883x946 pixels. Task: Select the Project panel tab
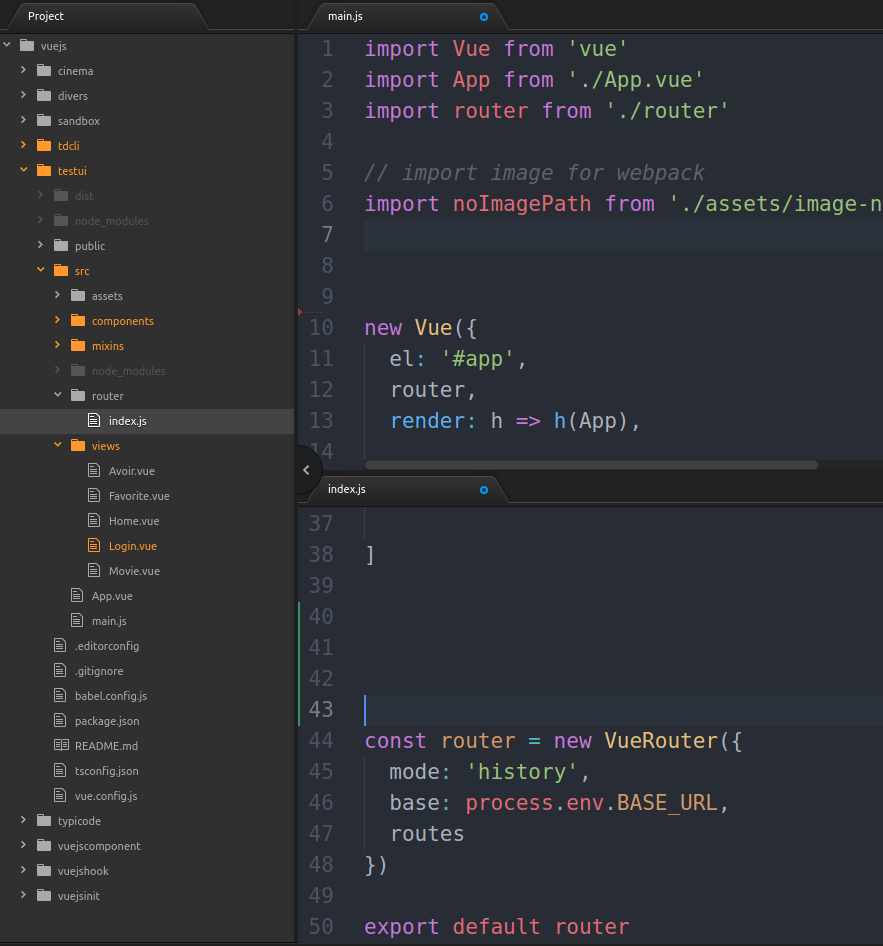point(46,17)
